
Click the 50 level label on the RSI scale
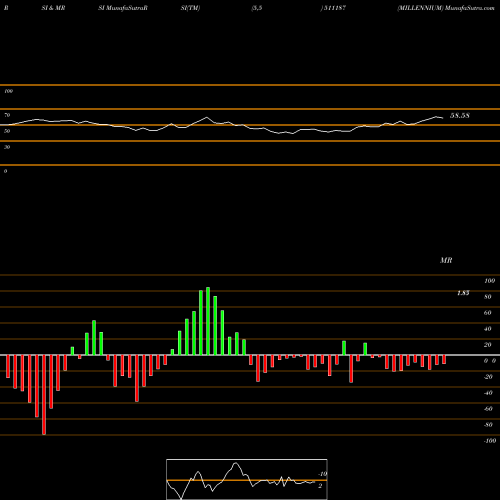(7, 131)
